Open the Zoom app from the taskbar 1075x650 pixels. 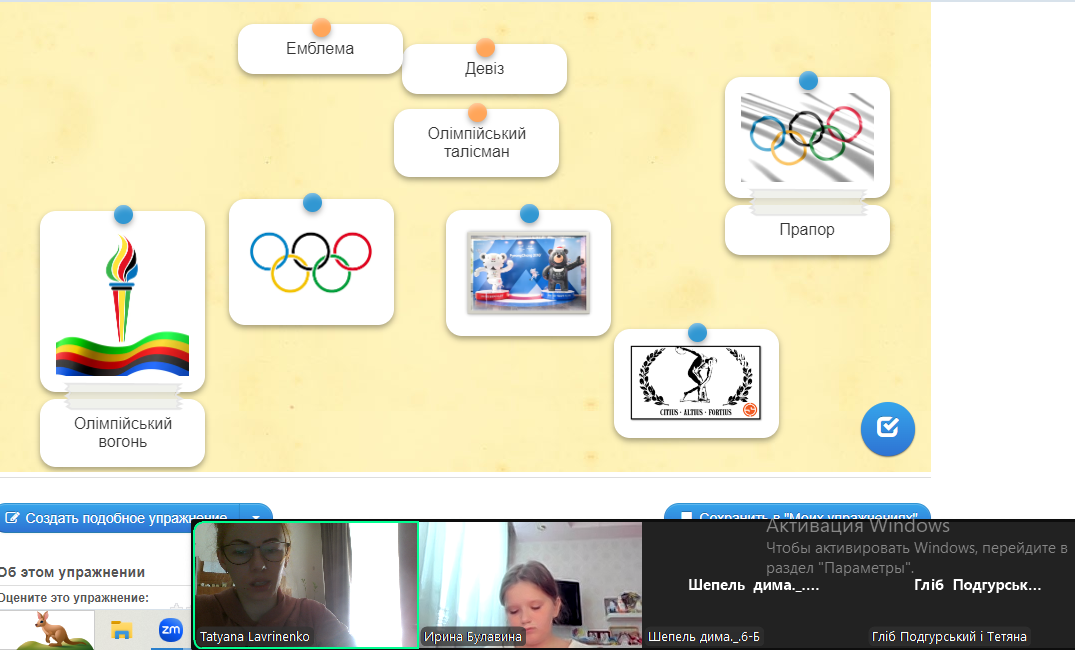click(171, 629)
